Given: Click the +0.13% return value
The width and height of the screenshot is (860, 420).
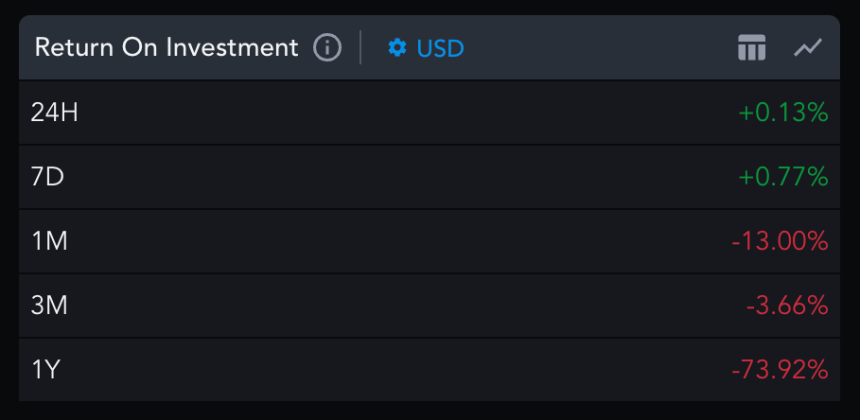Looking at the screenshot, I should pos(783,113).
